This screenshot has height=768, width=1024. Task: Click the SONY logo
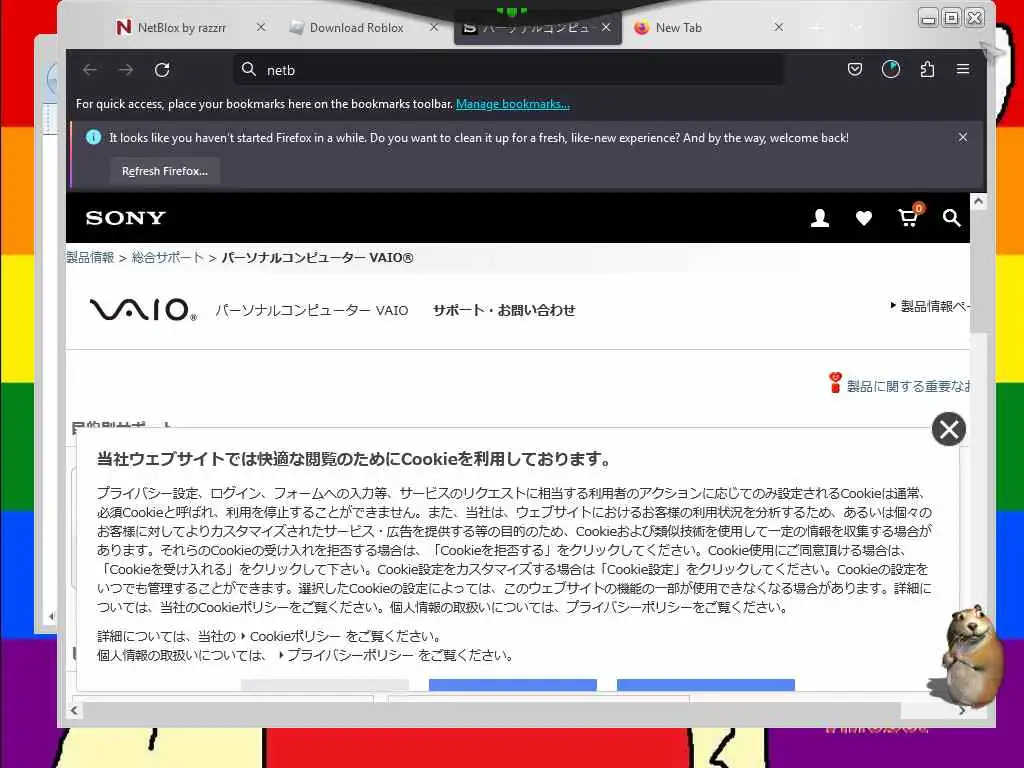(125, 217)
